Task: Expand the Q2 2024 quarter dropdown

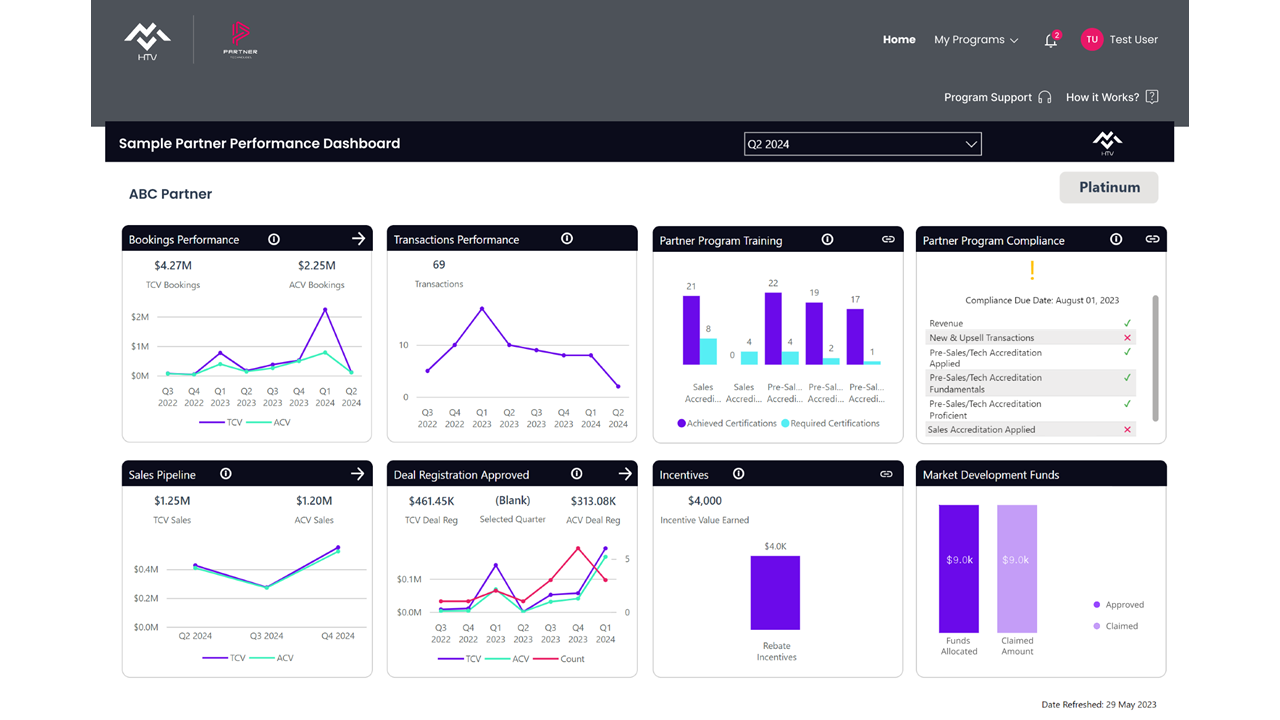Action: (862, 144)
